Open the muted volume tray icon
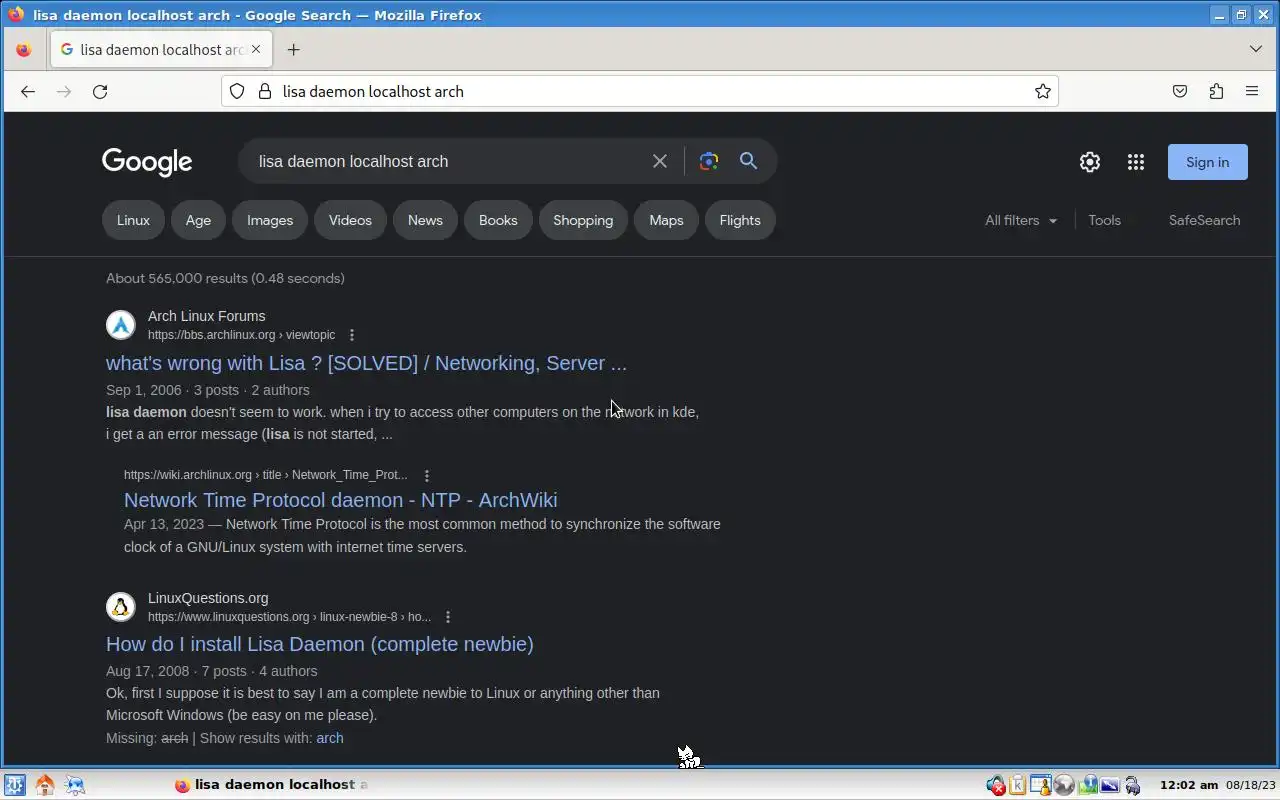This screenshot has width=1280, height=800. point(995,785)
